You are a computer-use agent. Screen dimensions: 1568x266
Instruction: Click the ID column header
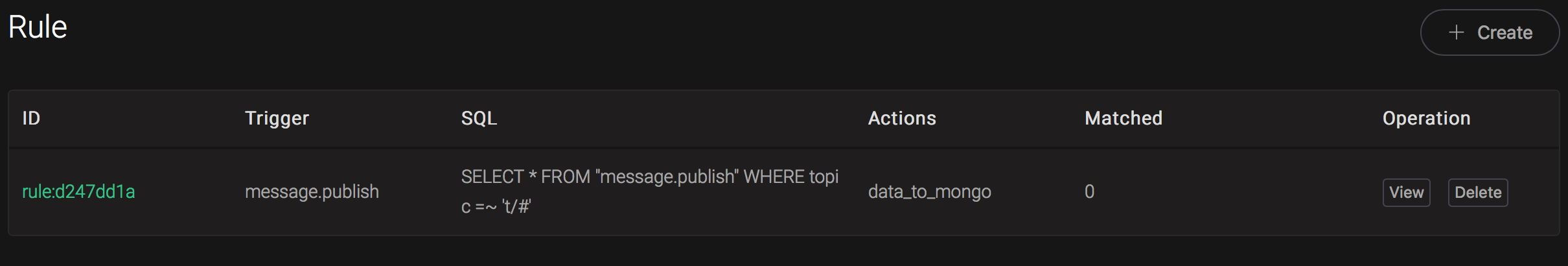[x=31, y=118]
